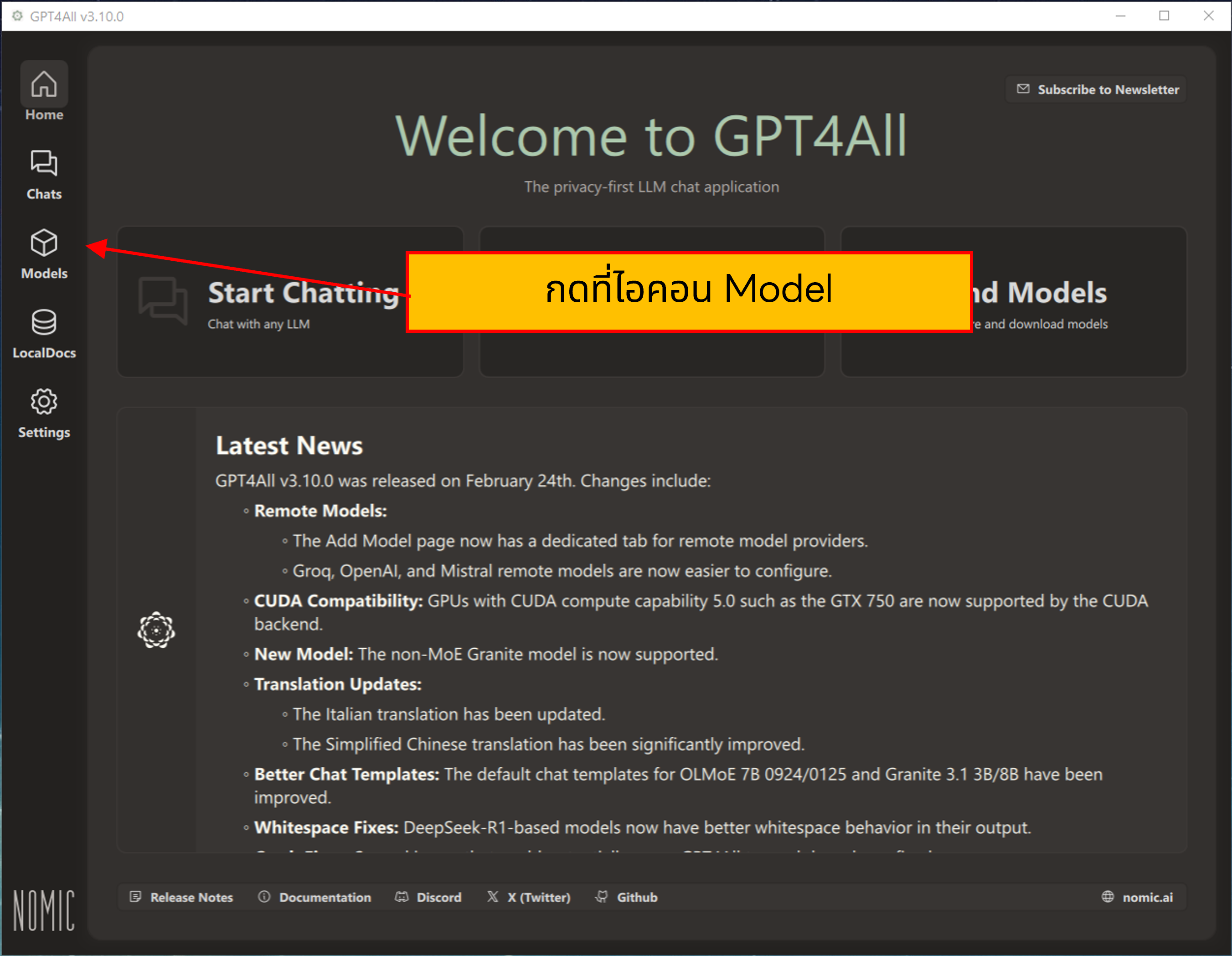Open the Home sidebar icon
The image size is (1232, 956).
pos(44,85)
